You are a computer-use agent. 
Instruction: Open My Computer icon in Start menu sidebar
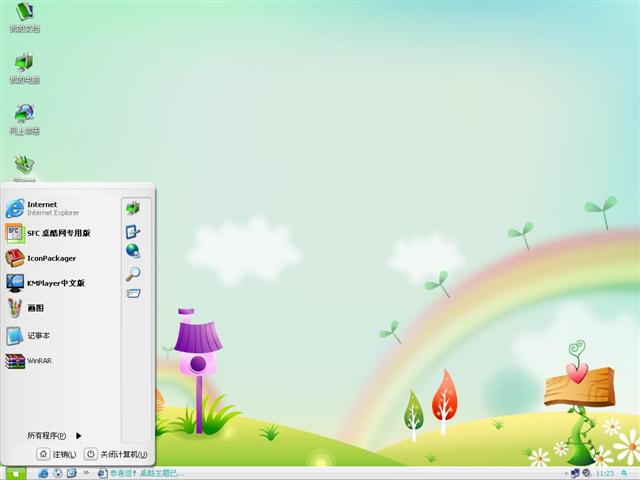[x=133, y=208]
